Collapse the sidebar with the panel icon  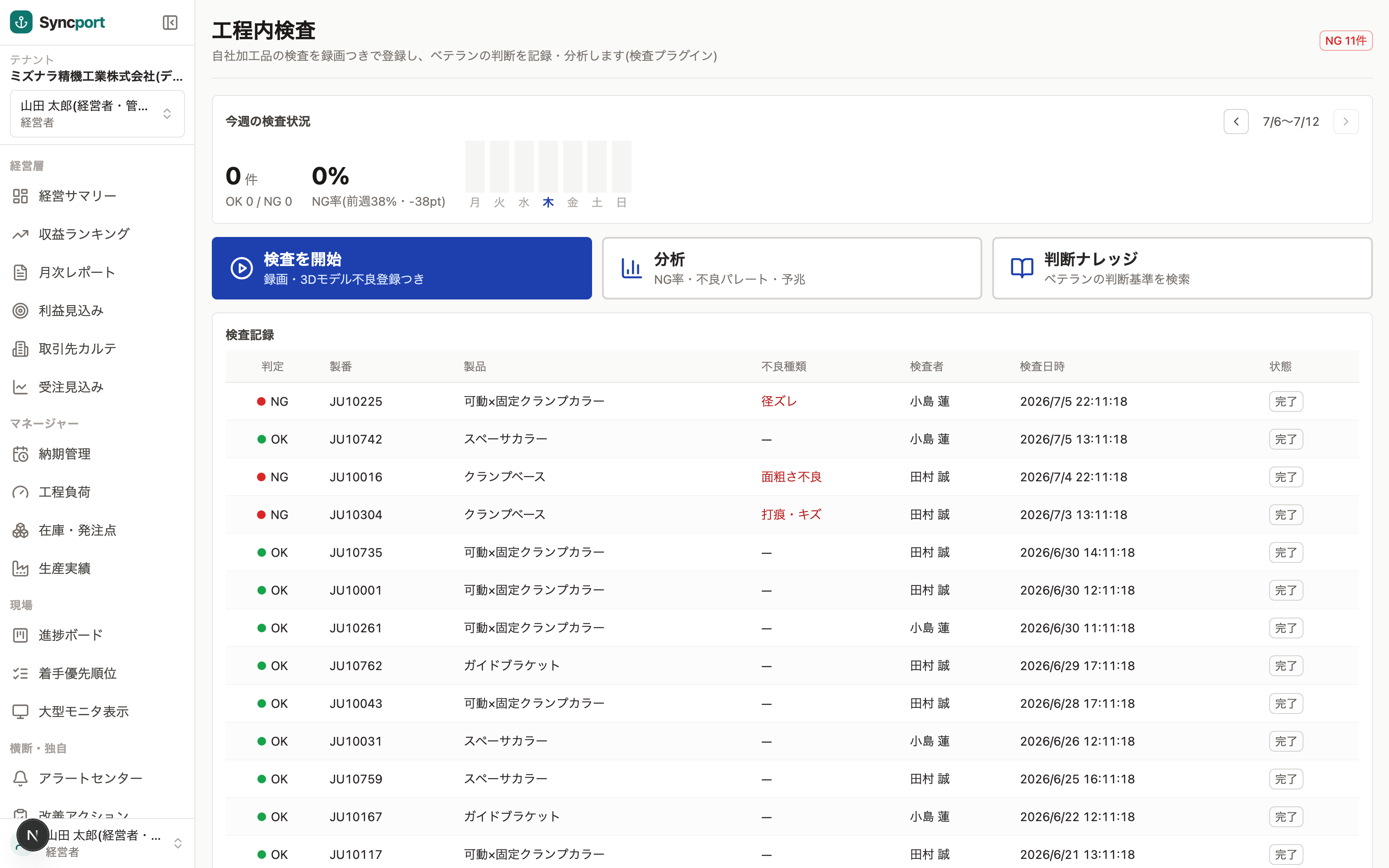point(170,23)
